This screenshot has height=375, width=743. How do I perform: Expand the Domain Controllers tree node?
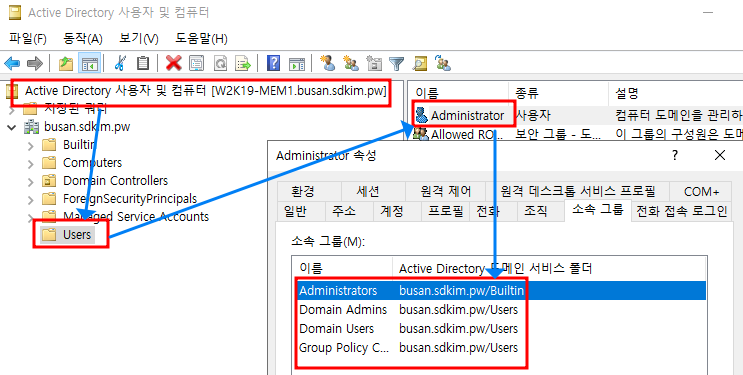pyautogui.click(x=30, y=182)
